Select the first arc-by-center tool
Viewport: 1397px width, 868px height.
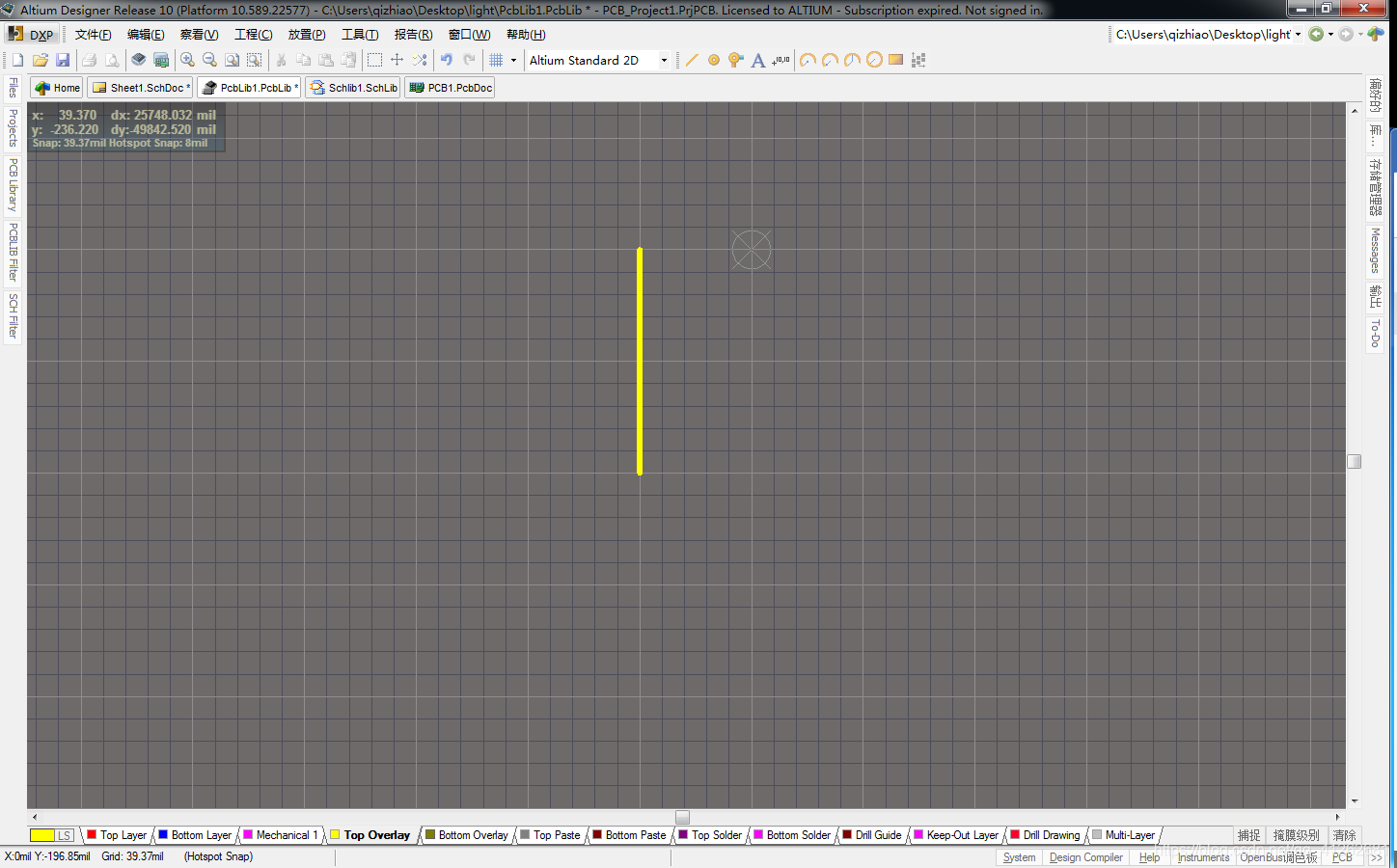pyautogui.click(x=808, y=60)
